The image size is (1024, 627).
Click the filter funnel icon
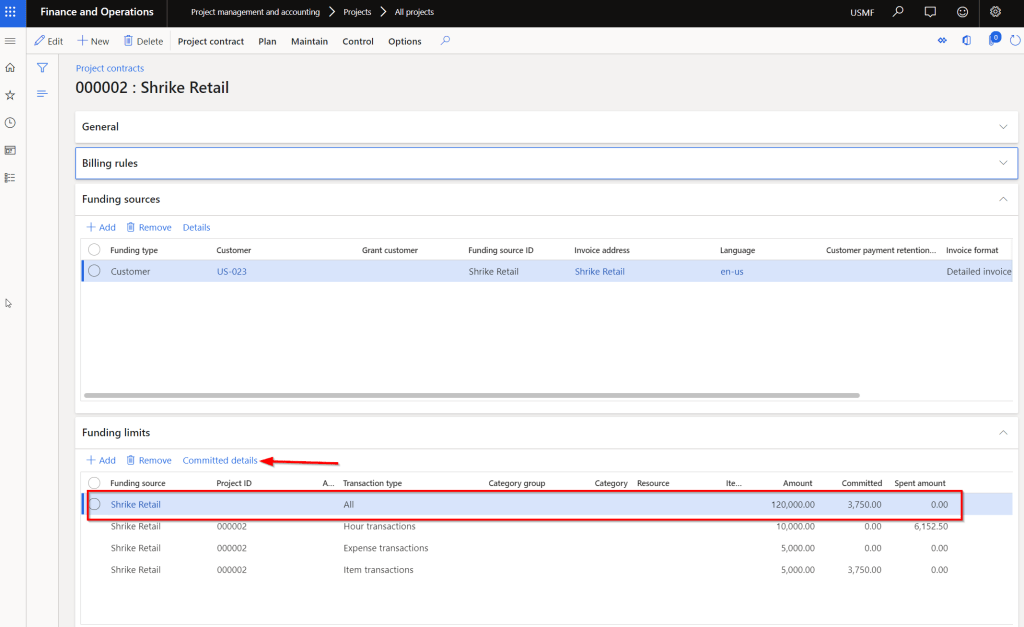click(x=42, y=68)
